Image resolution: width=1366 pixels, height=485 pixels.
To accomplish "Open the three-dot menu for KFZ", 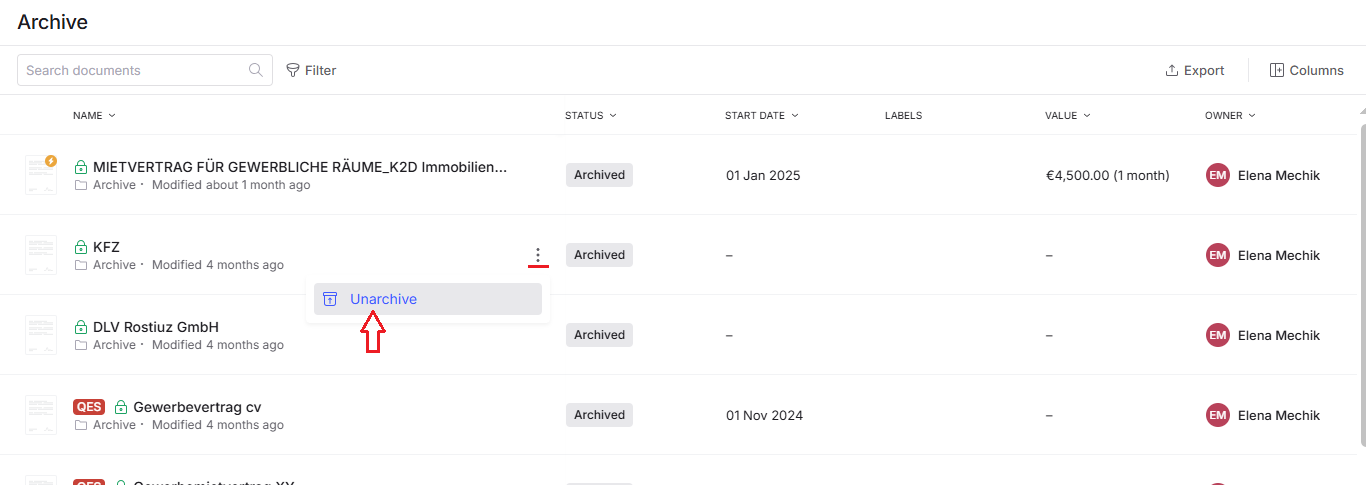I will click(x=538, y=255).
